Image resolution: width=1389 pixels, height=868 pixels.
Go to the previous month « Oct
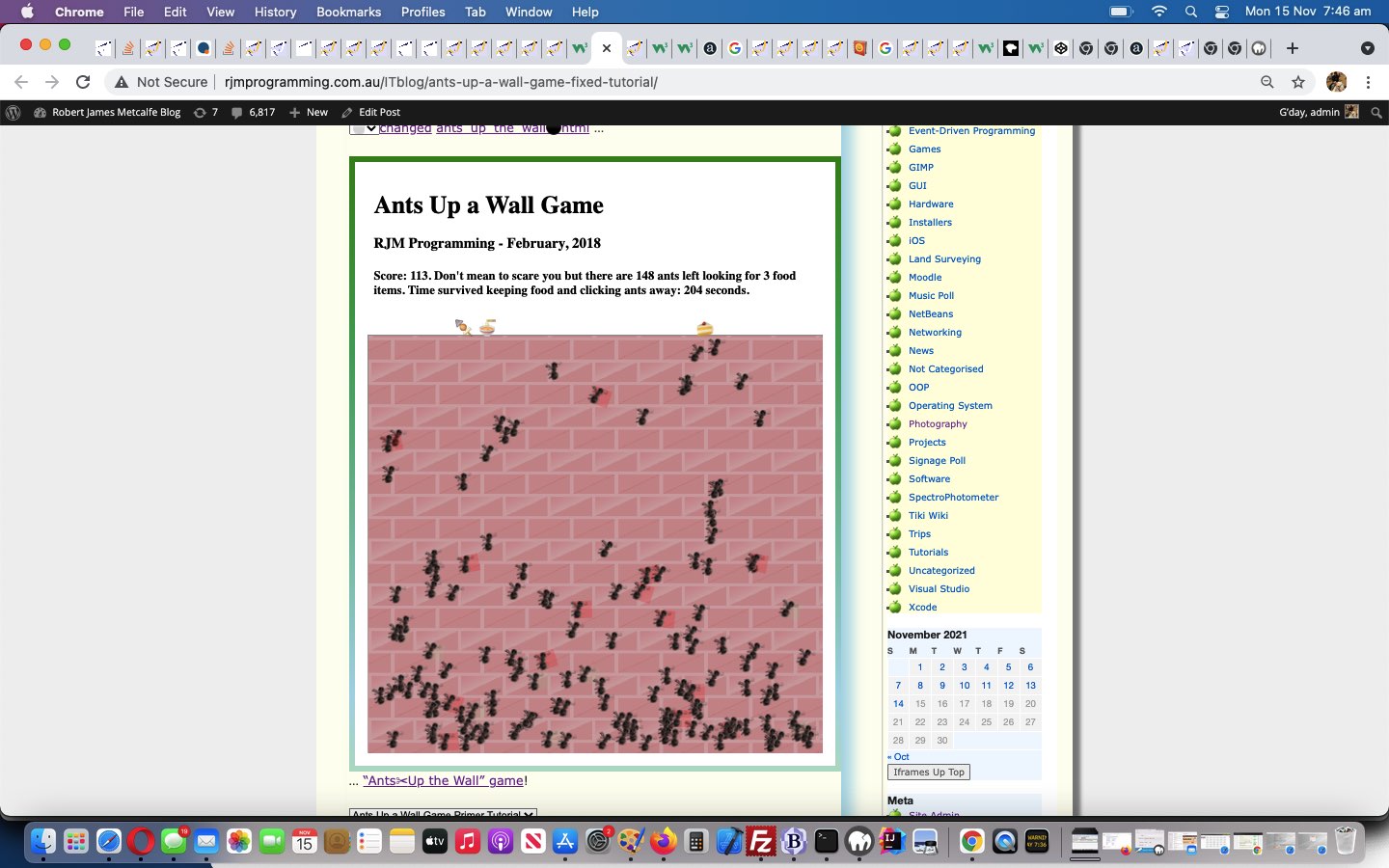click(898, 756)
